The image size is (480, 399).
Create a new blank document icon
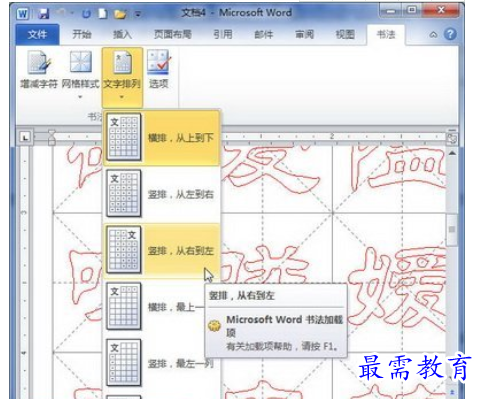[103, 13]
